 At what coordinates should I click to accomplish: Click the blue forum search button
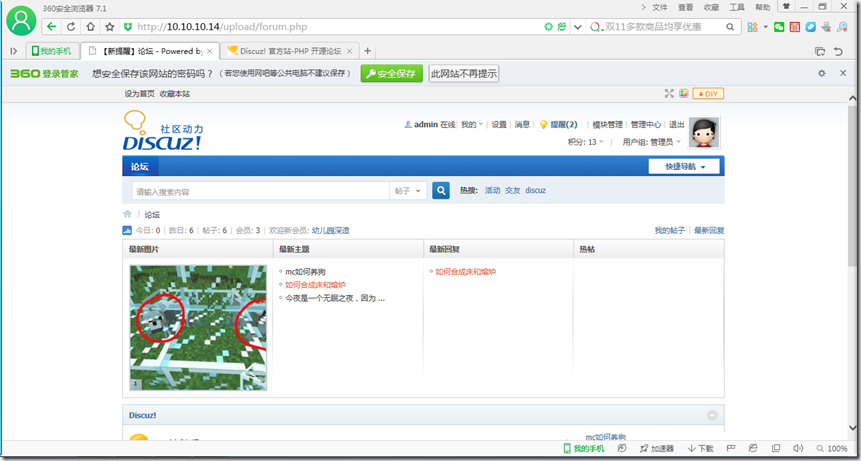pyautogui.click(x=441, y=190)
